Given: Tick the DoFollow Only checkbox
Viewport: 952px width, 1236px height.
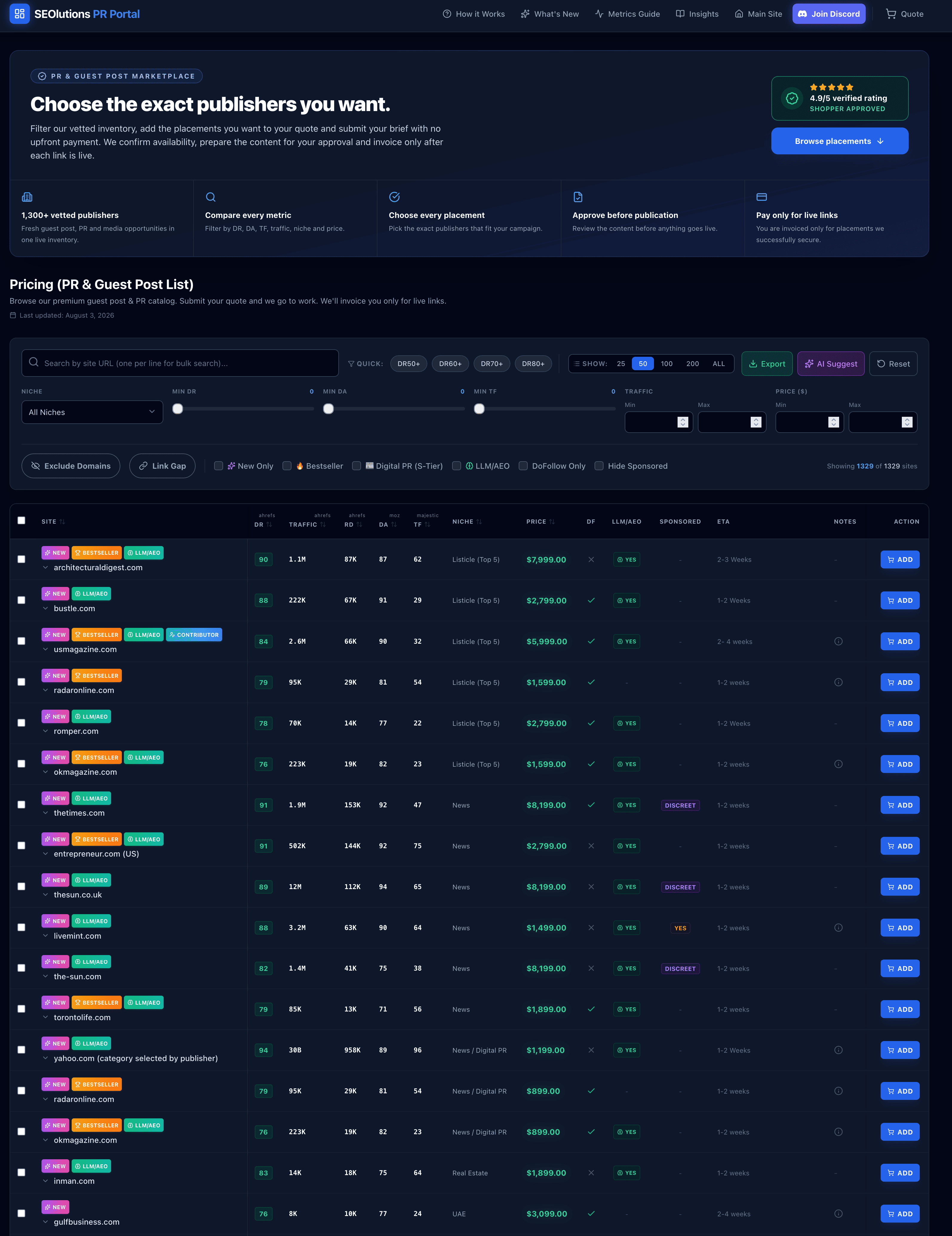Looking at the screenshot, I should pyautogui.click(x=523, y=466).
